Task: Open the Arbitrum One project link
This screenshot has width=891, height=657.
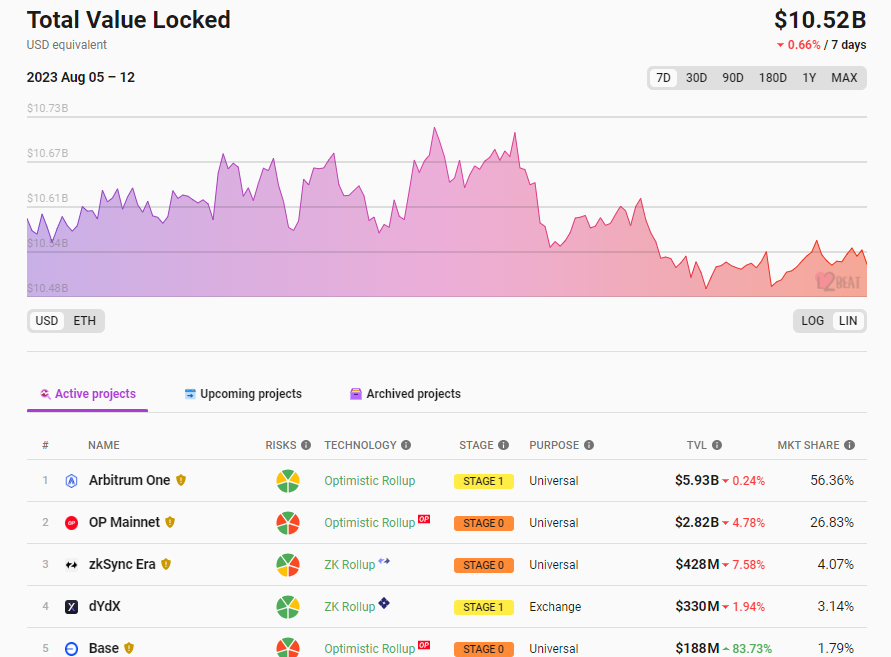Action: [x=129, y=481]
